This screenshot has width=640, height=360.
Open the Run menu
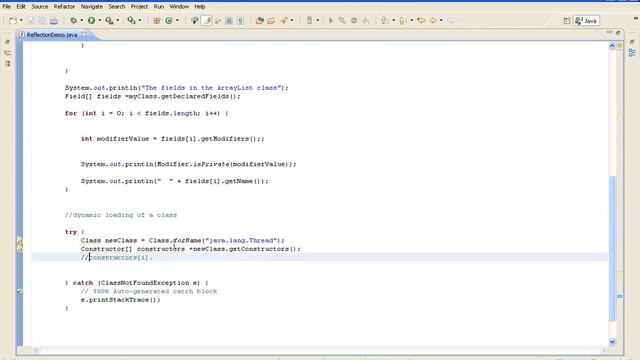[x=159, y=7]
